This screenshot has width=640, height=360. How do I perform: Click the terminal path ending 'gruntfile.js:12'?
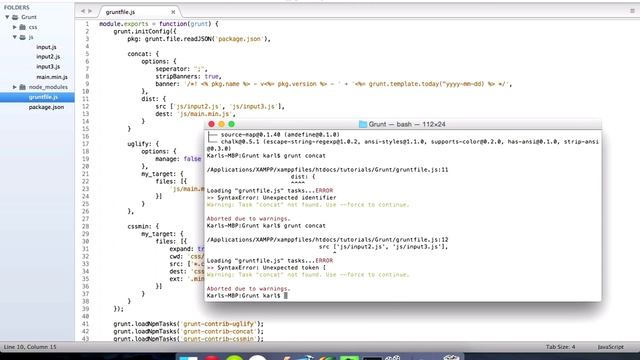(x=327, y=240)
